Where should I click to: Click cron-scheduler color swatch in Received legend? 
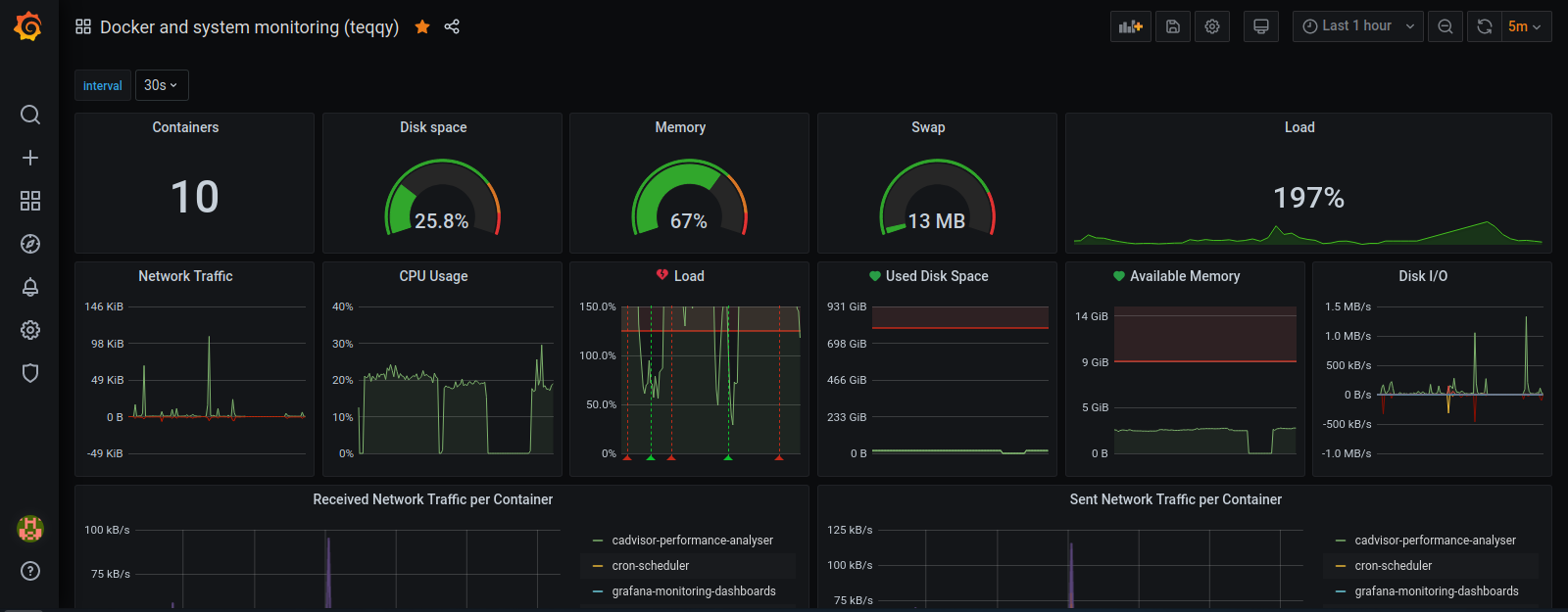pyautogui.click(x=598, y=566)
